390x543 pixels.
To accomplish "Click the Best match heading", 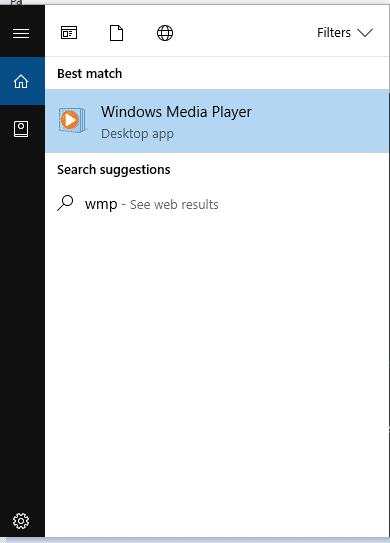I will click(89, 73).
